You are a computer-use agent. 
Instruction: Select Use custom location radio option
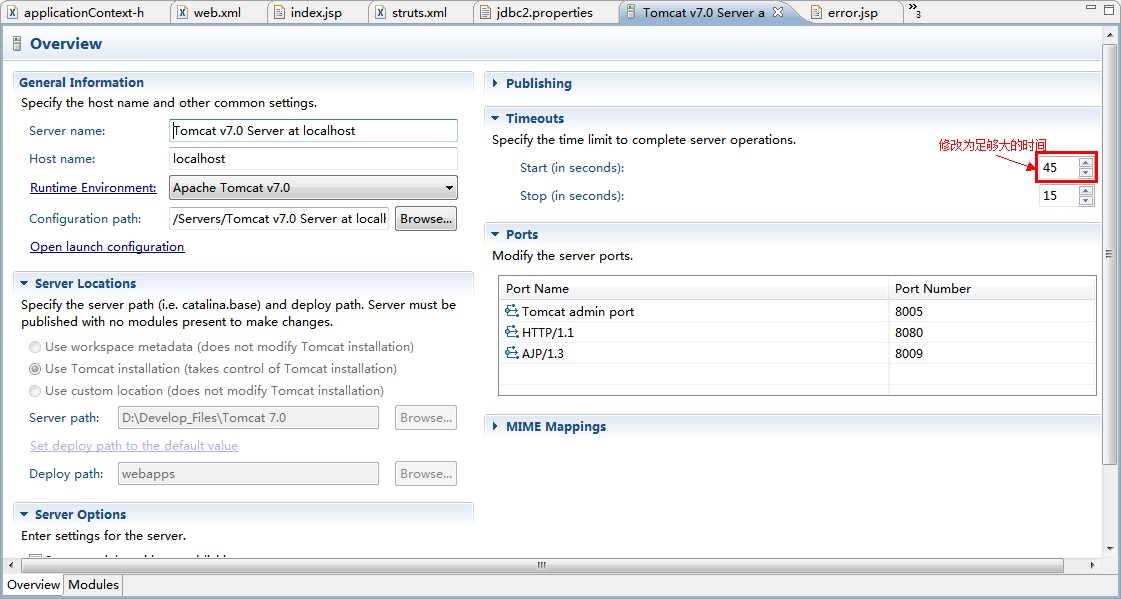click(x=36, y=391)
